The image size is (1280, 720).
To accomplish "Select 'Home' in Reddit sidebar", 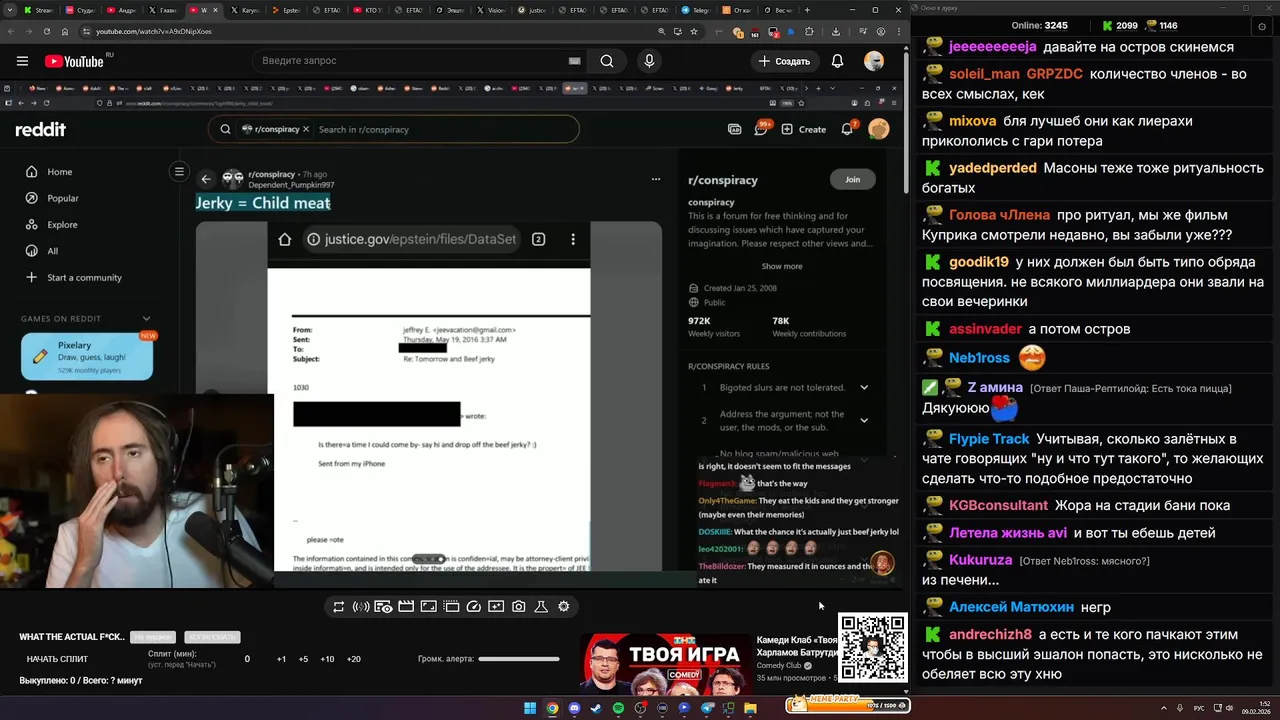I will point(60,172).
